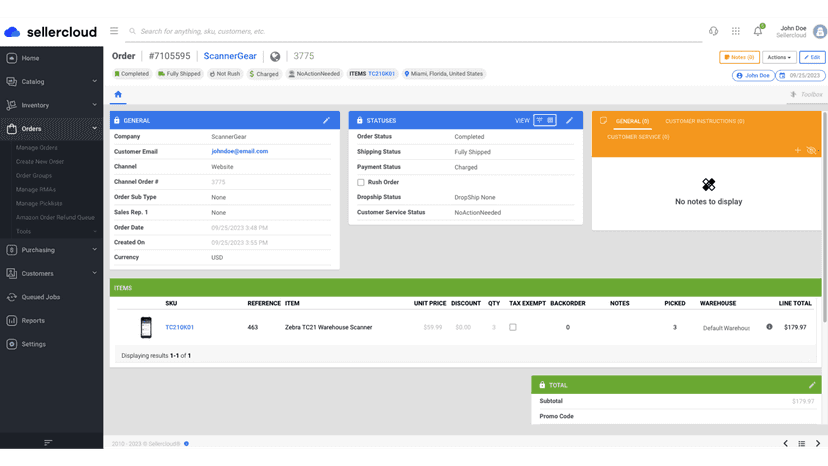Click the 09/25/2023 date pill
This screenshot has height=466, width=828.
(x=800, y=76)
